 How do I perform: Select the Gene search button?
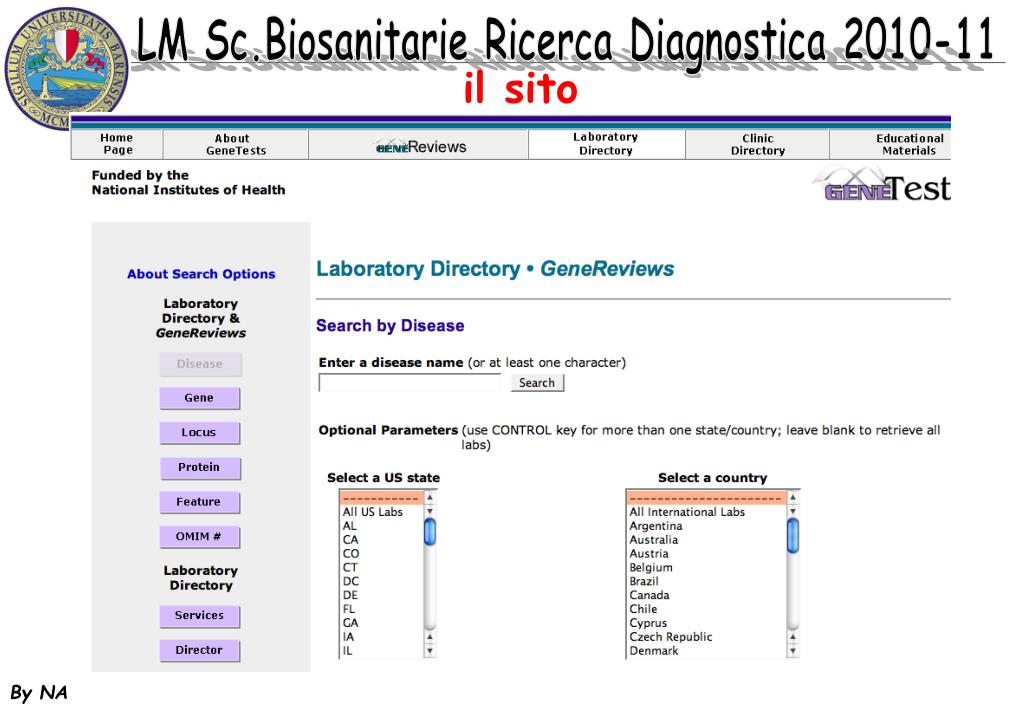(x=200, y=398)
